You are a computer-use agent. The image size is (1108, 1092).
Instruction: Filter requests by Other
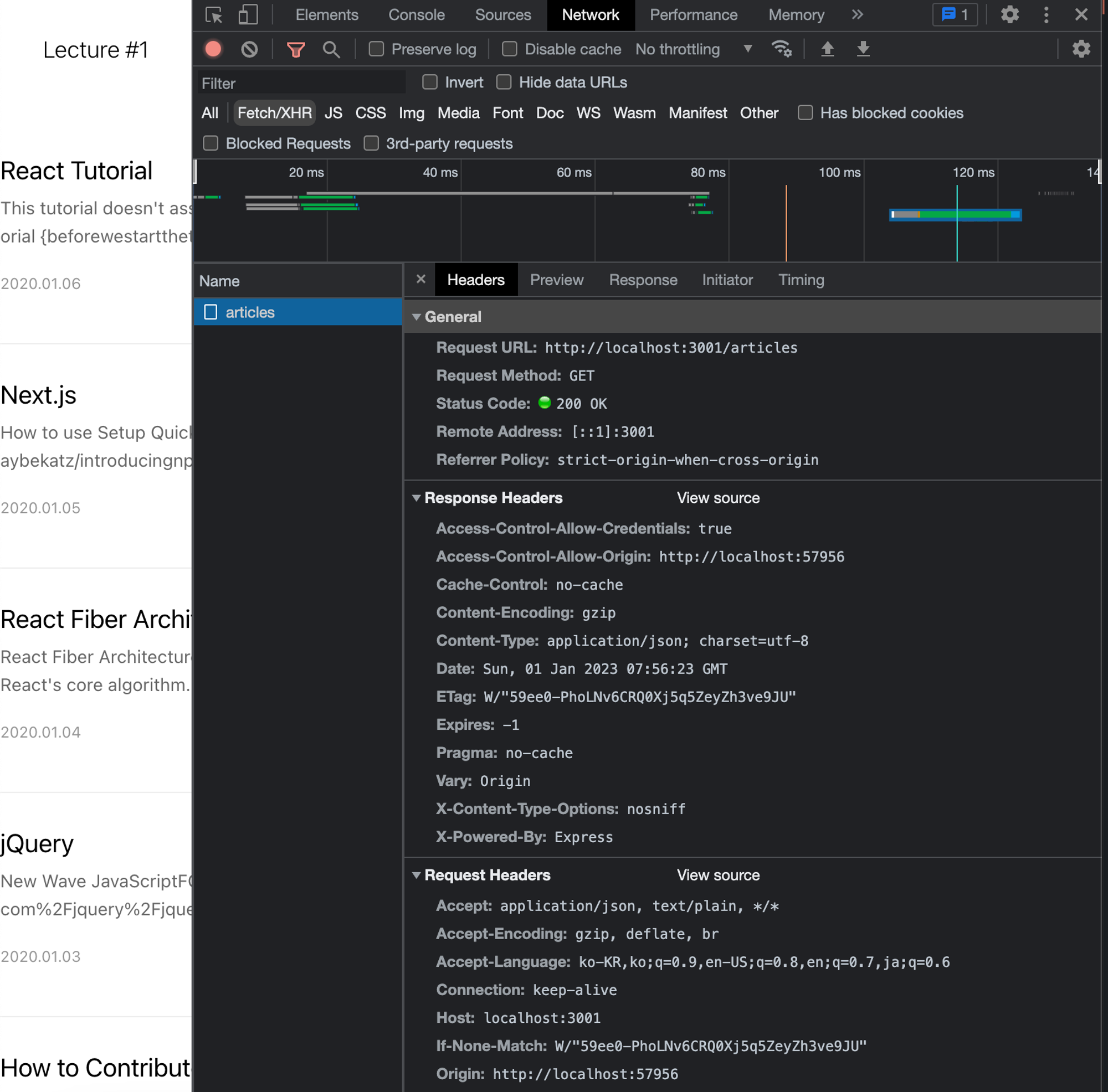(759, 113)
